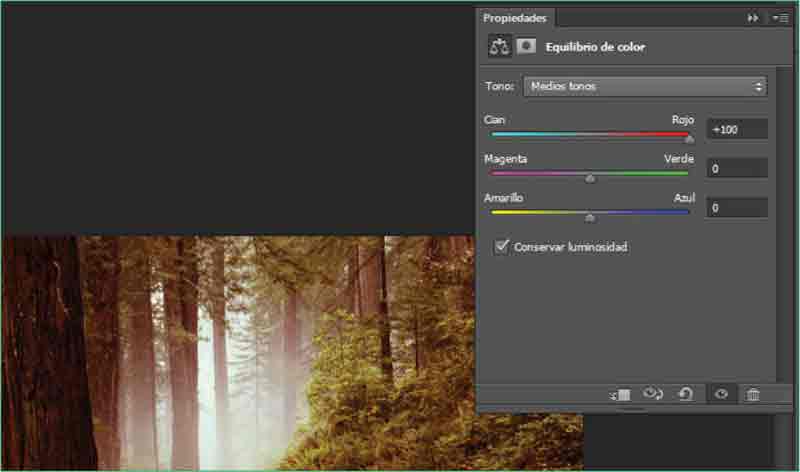Click the Color Balance adjustment scales icon

499,46
